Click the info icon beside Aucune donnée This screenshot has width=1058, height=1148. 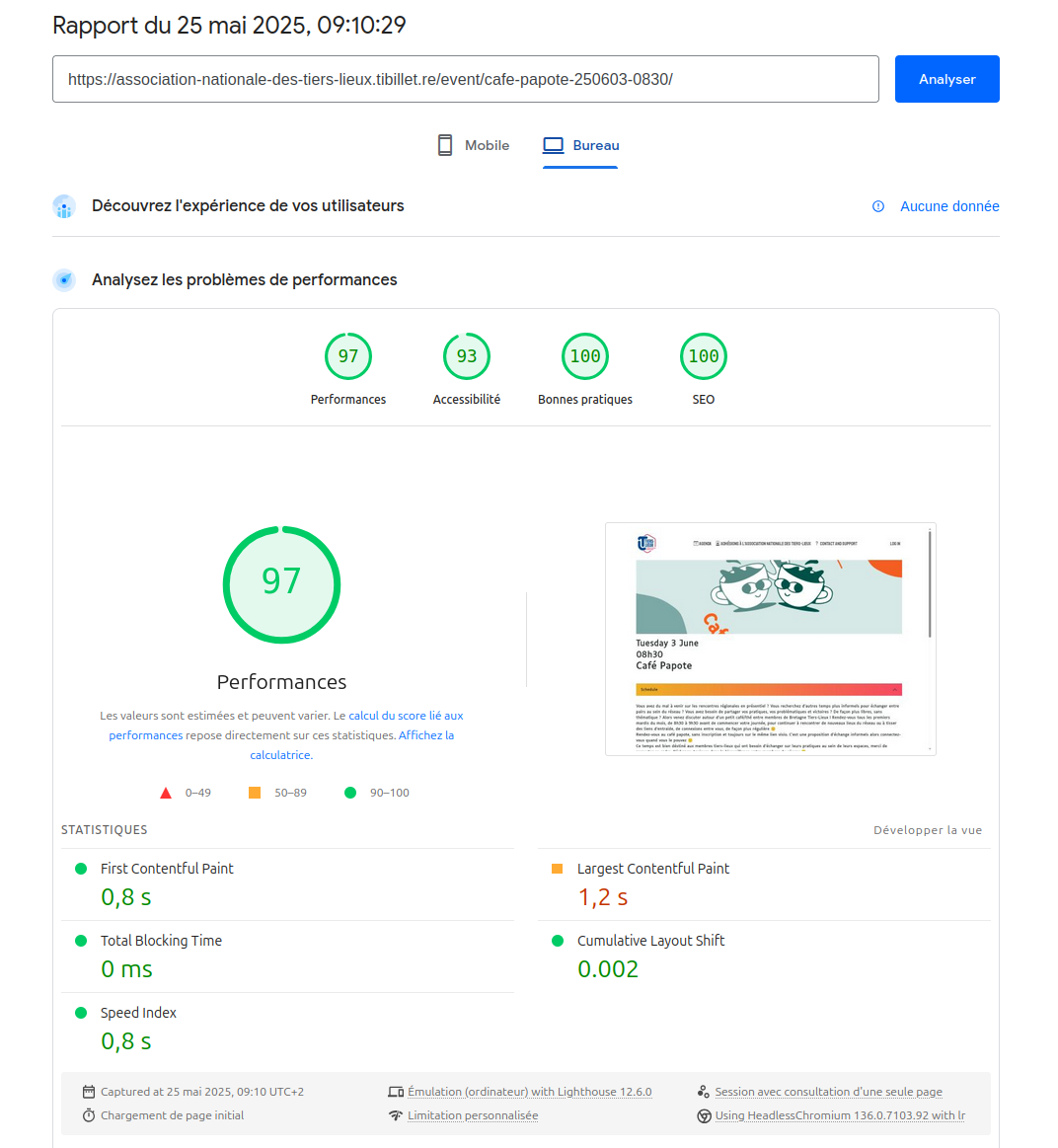tap(878, 206)
